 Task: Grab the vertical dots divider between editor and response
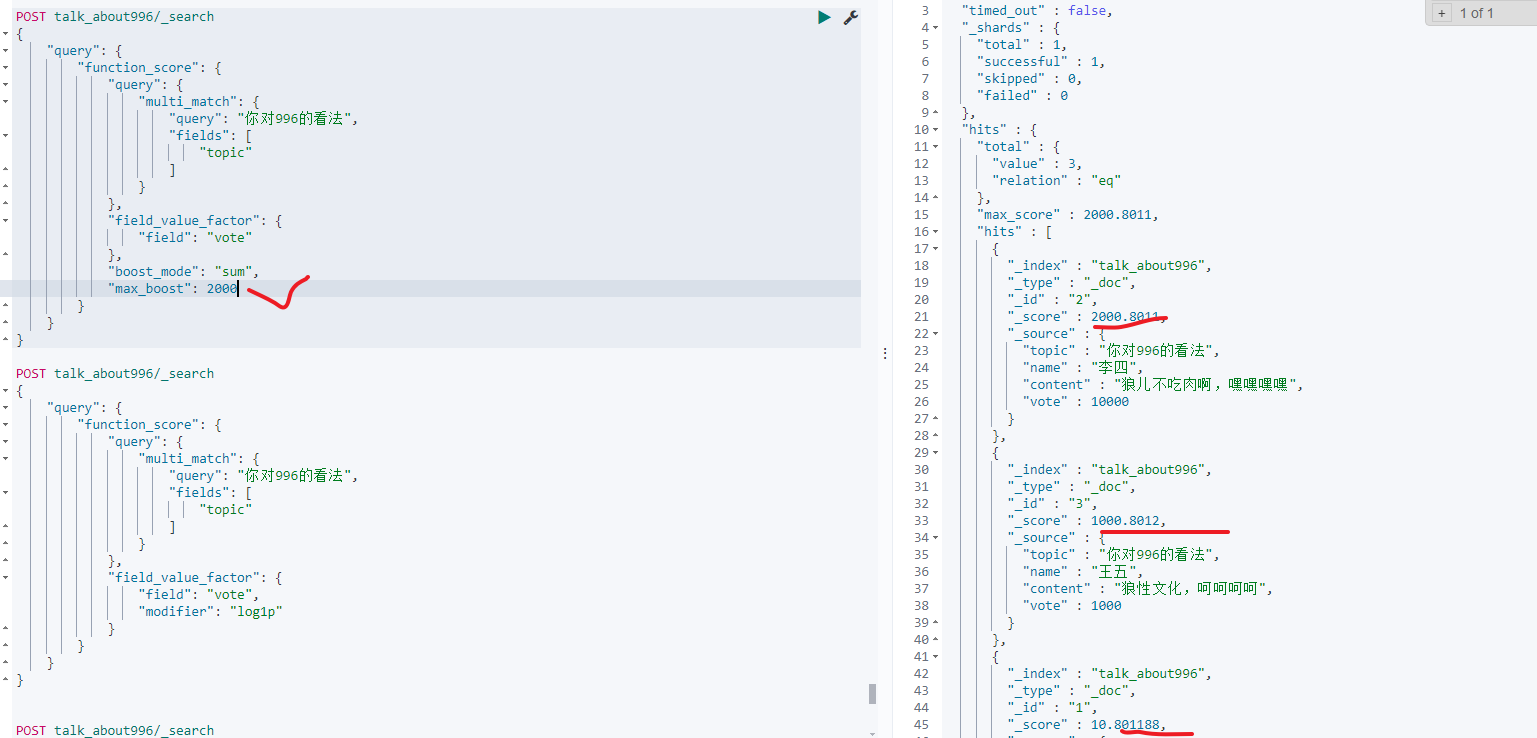(884, 354)
